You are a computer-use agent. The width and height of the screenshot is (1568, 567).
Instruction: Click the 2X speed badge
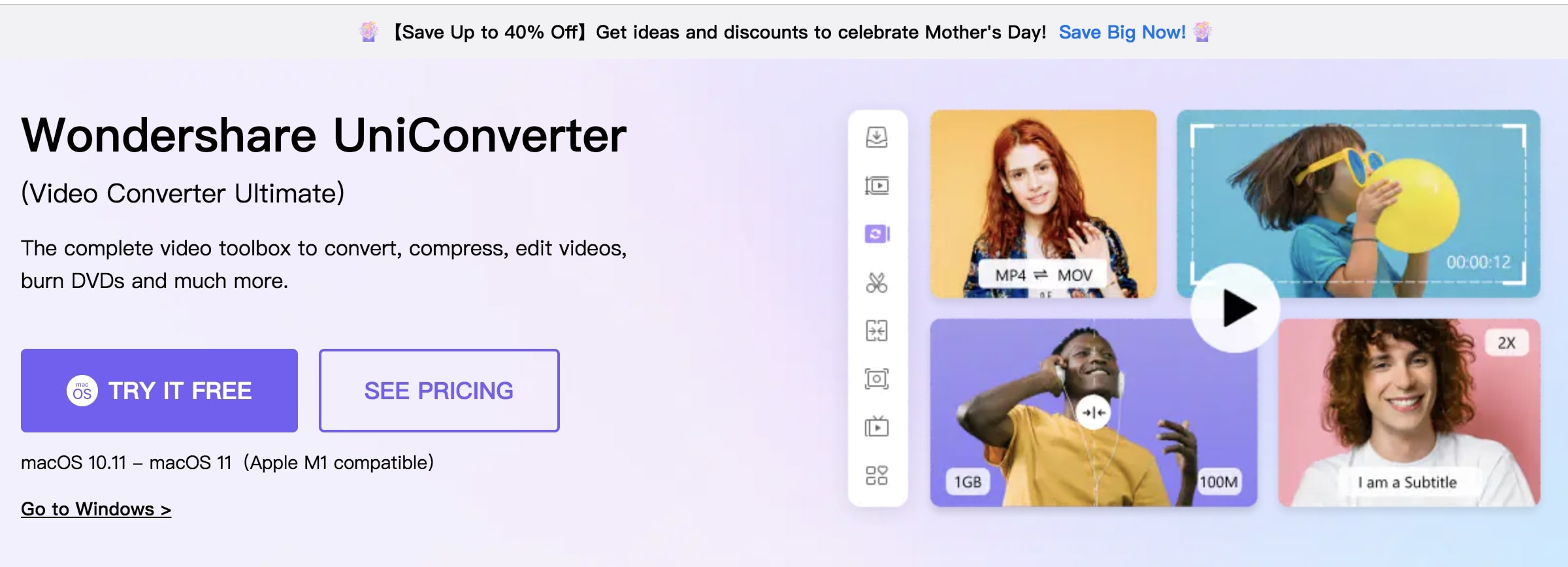pos(1507,343)
